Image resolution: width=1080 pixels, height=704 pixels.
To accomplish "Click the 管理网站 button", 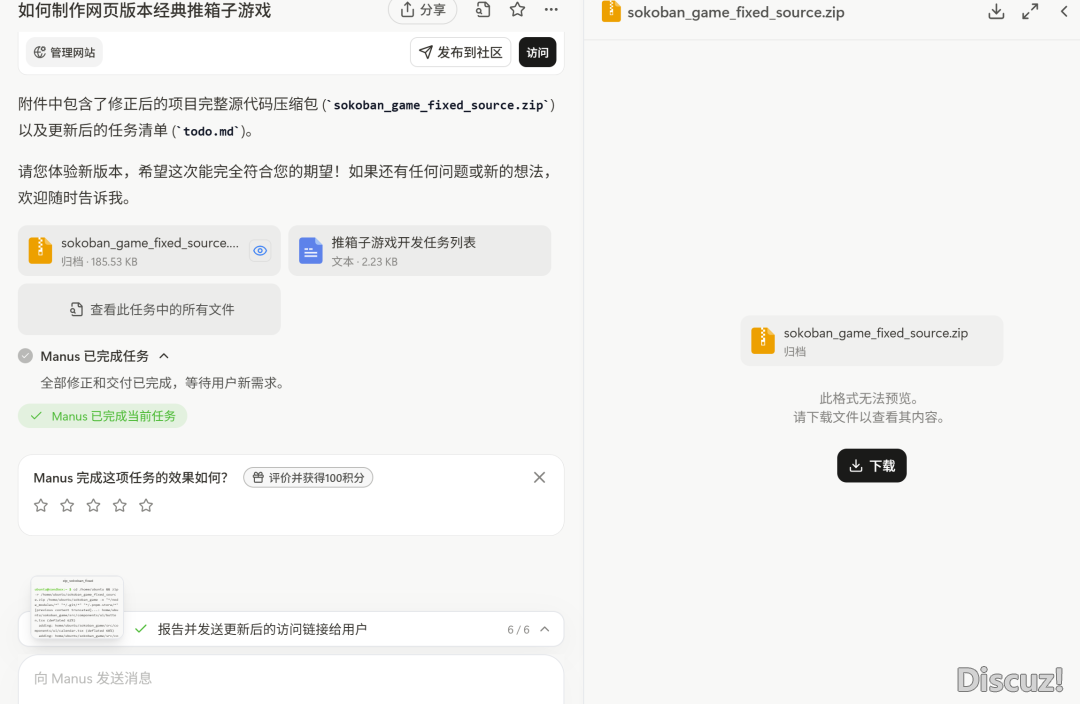I will coord(64,53).
